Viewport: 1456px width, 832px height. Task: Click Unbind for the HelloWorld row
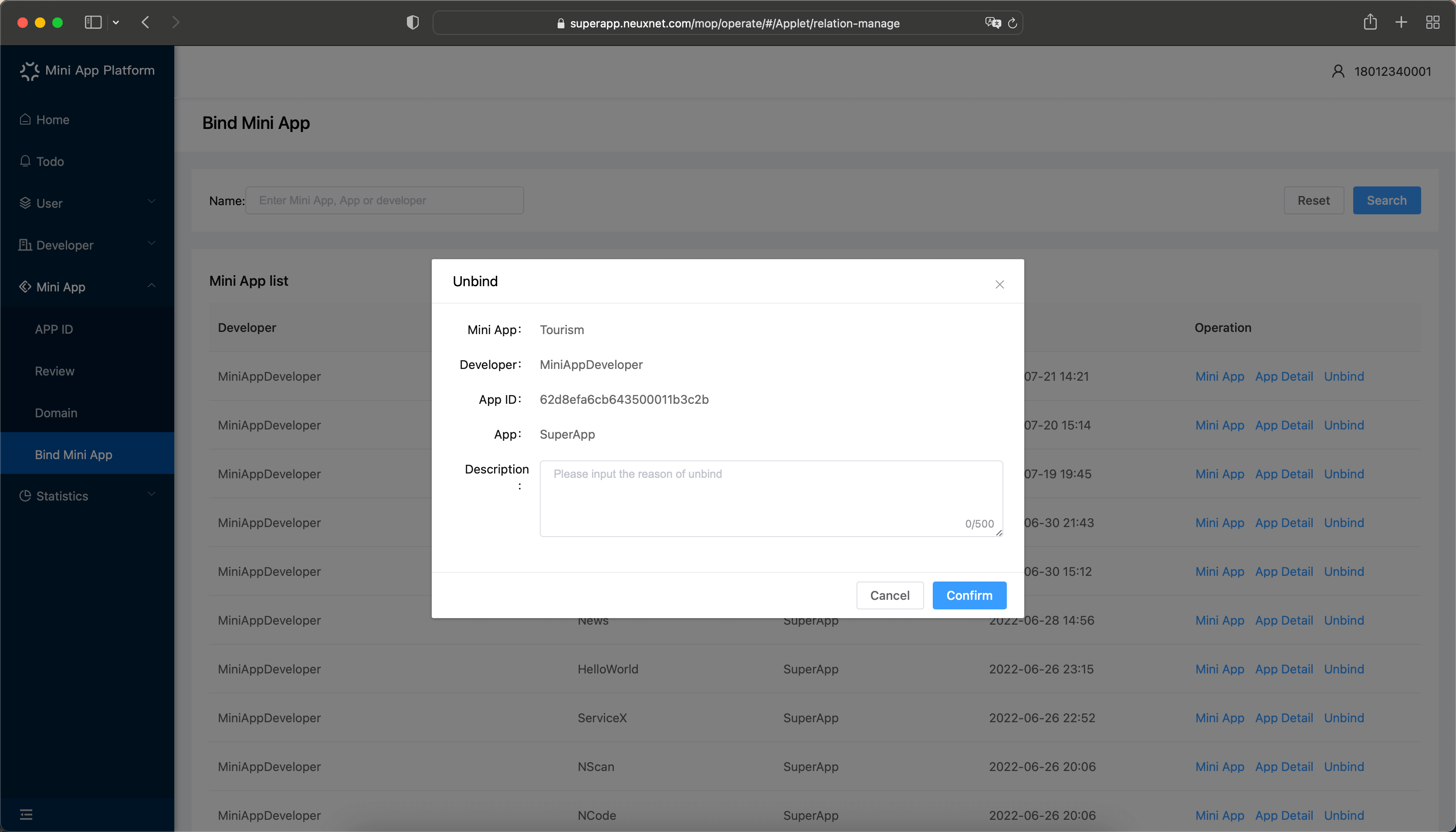click(x=1344, y=669)
